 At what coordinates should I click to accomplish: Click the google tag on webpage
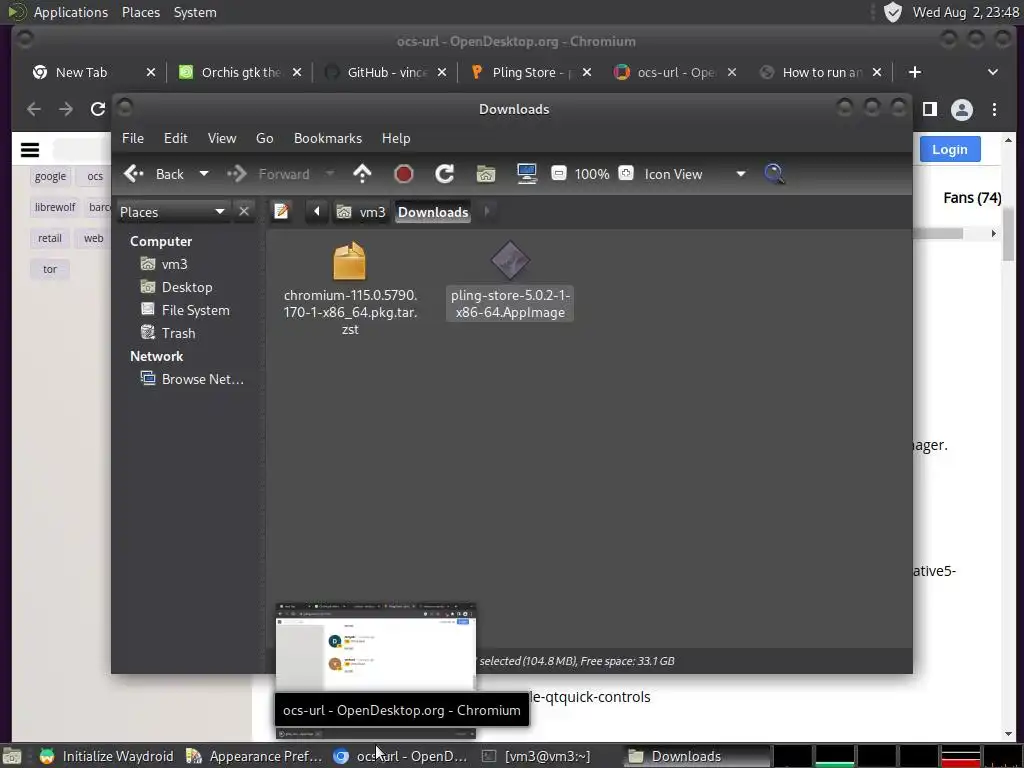point(50,176)
